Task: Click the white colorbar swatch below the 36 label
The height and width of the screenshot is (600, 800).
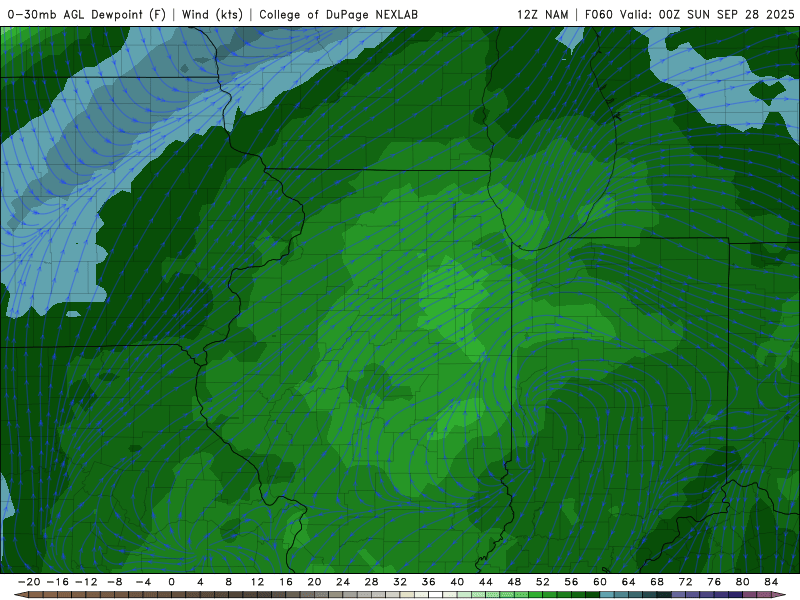Action: (x=436, y=595)
